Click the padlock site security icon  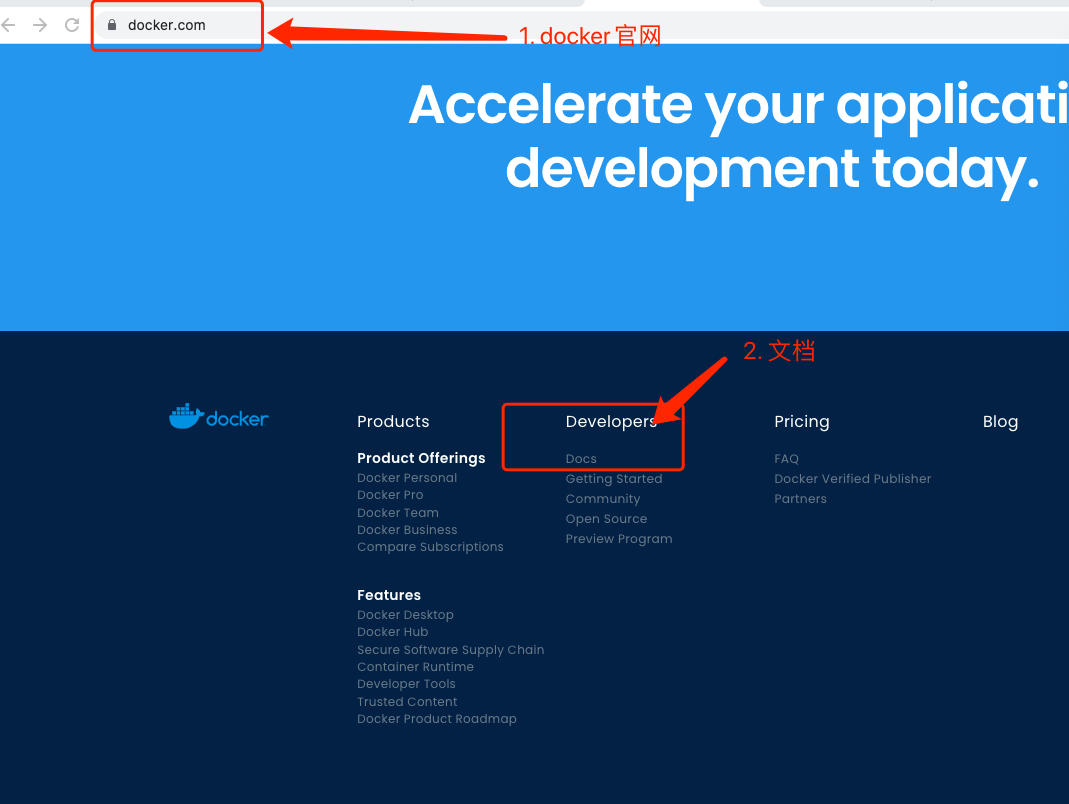[112, 25]
